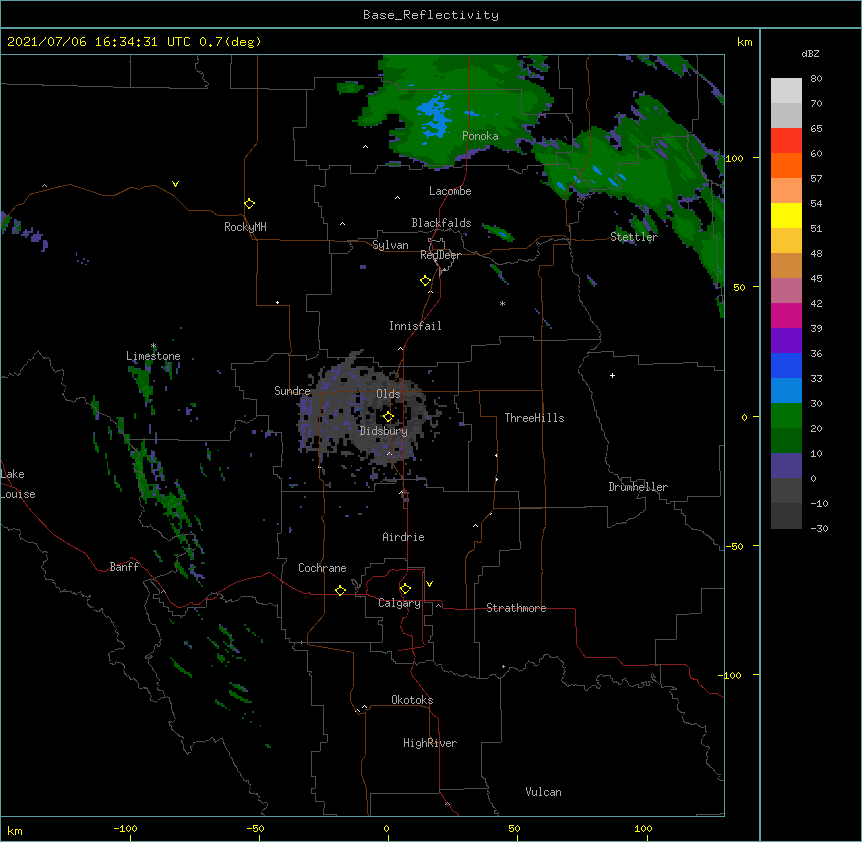Select the Sundre label
This screenshot has height=842, width=862.
tap(292, 391)
